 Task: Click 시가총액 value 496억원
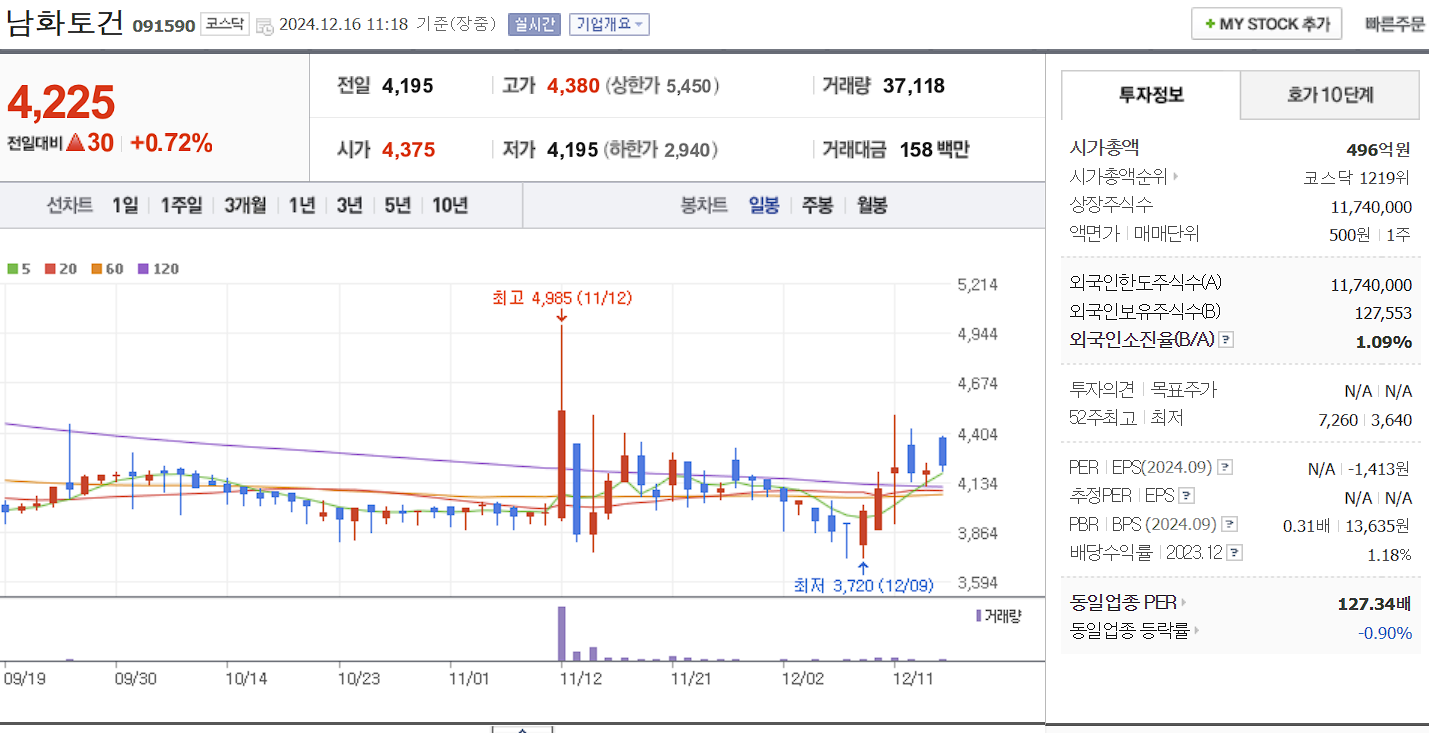coord(1378,150)
